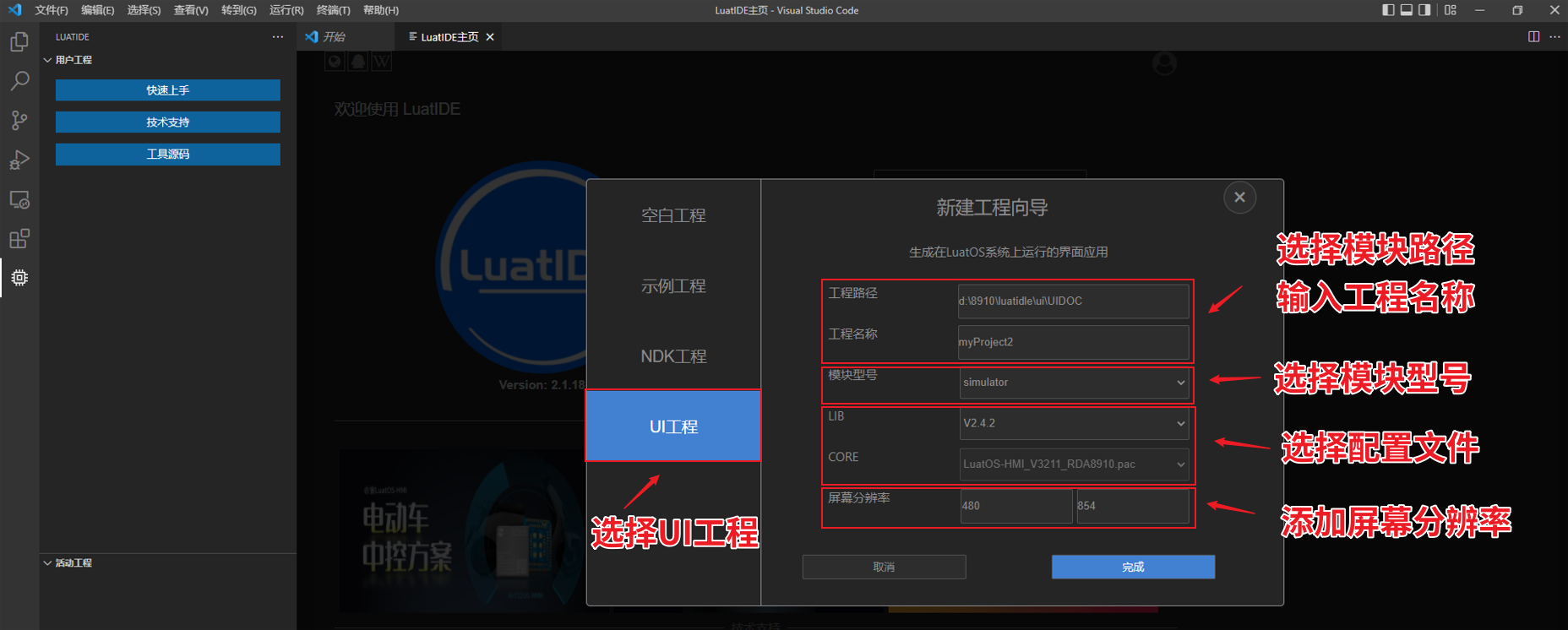Open LUATIDE sidebar more actions menu
1568x630 pixels.
278,37
